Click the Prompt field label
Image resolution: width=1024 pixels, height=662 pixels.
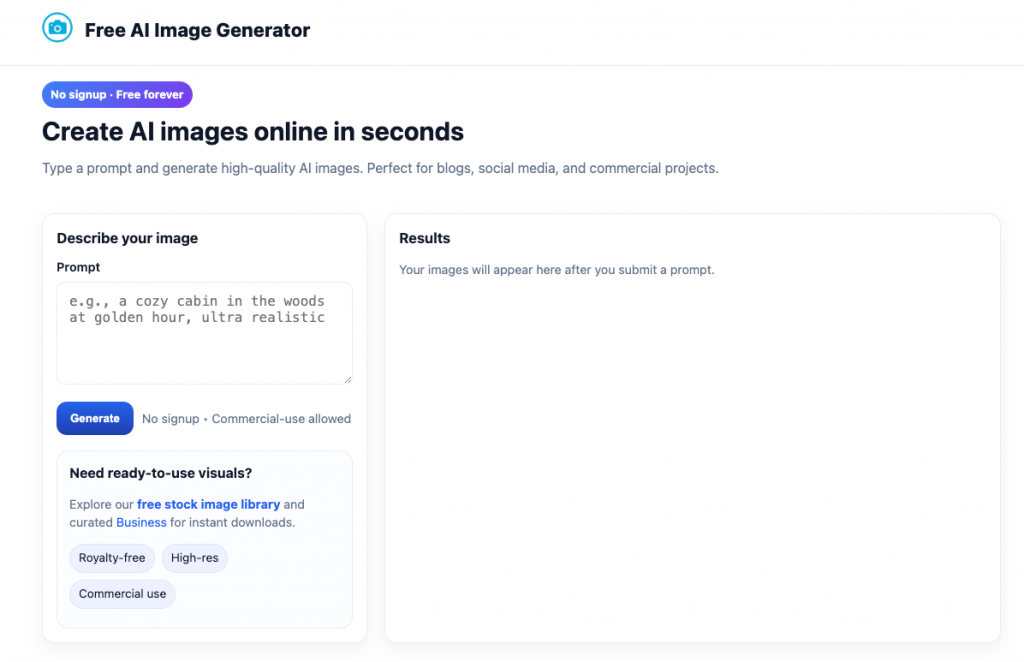pos(78,267)
